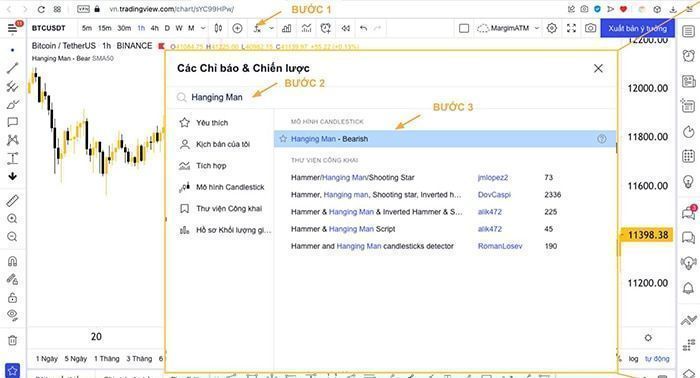Select 3 Tháng date range
This screenshot has width=700, height=378.
(x=139, y=359)
